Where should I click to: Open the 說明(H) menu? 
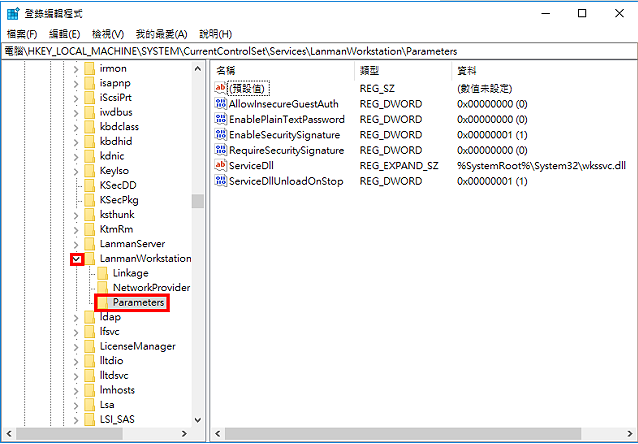tap(216, 34)
